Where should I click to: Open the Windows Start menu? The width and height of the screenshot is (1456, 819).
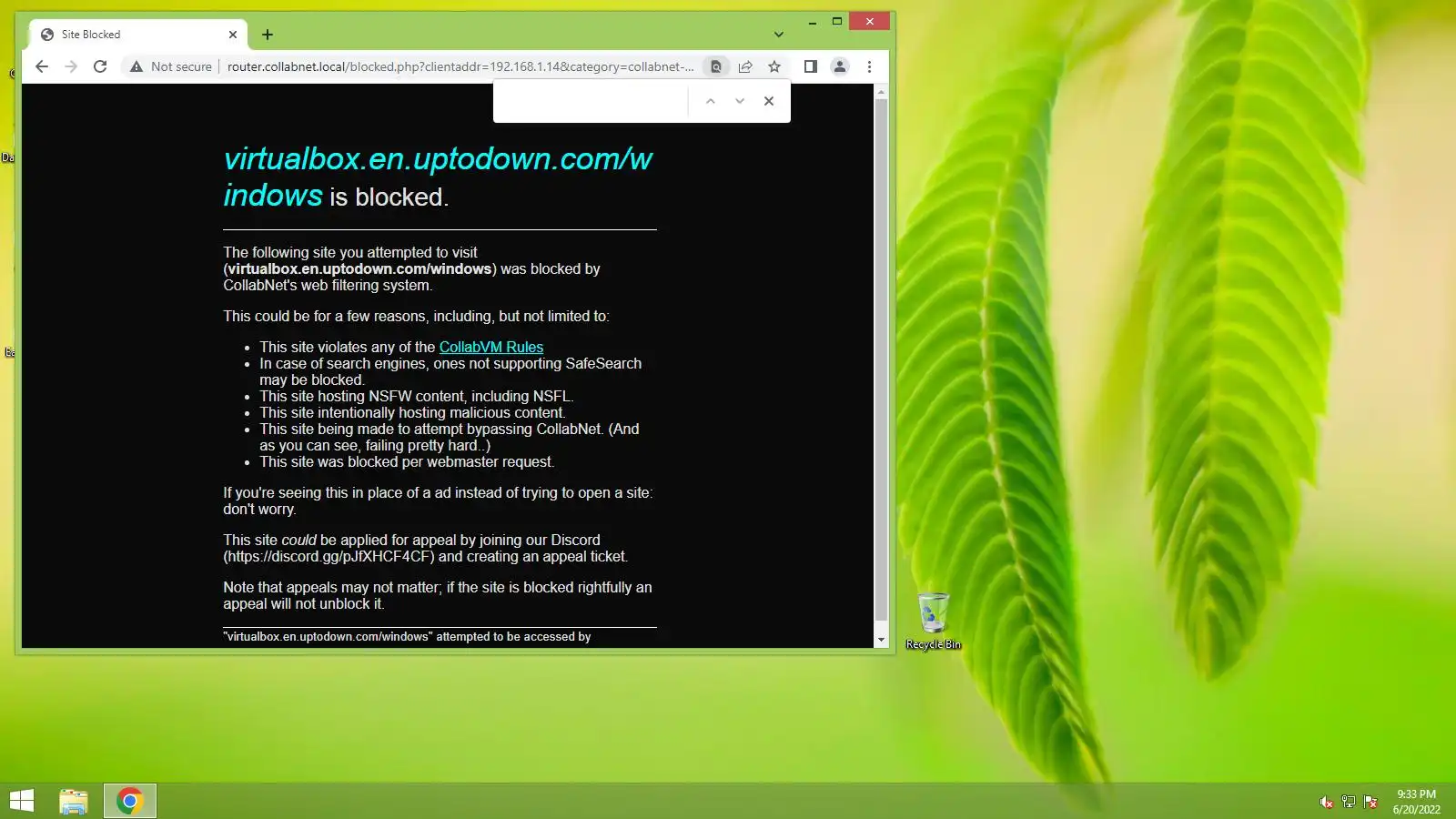[x=22, y=801]
